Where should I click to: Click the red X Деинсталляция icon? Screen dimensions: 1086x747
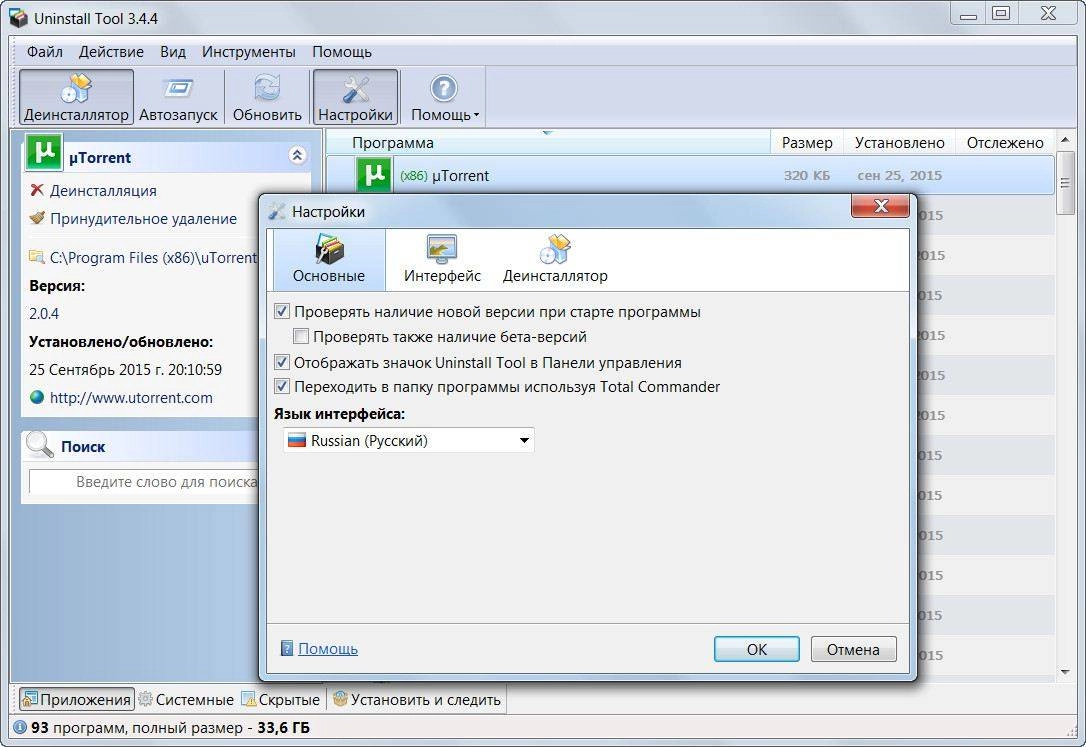[x=37, y=190]
